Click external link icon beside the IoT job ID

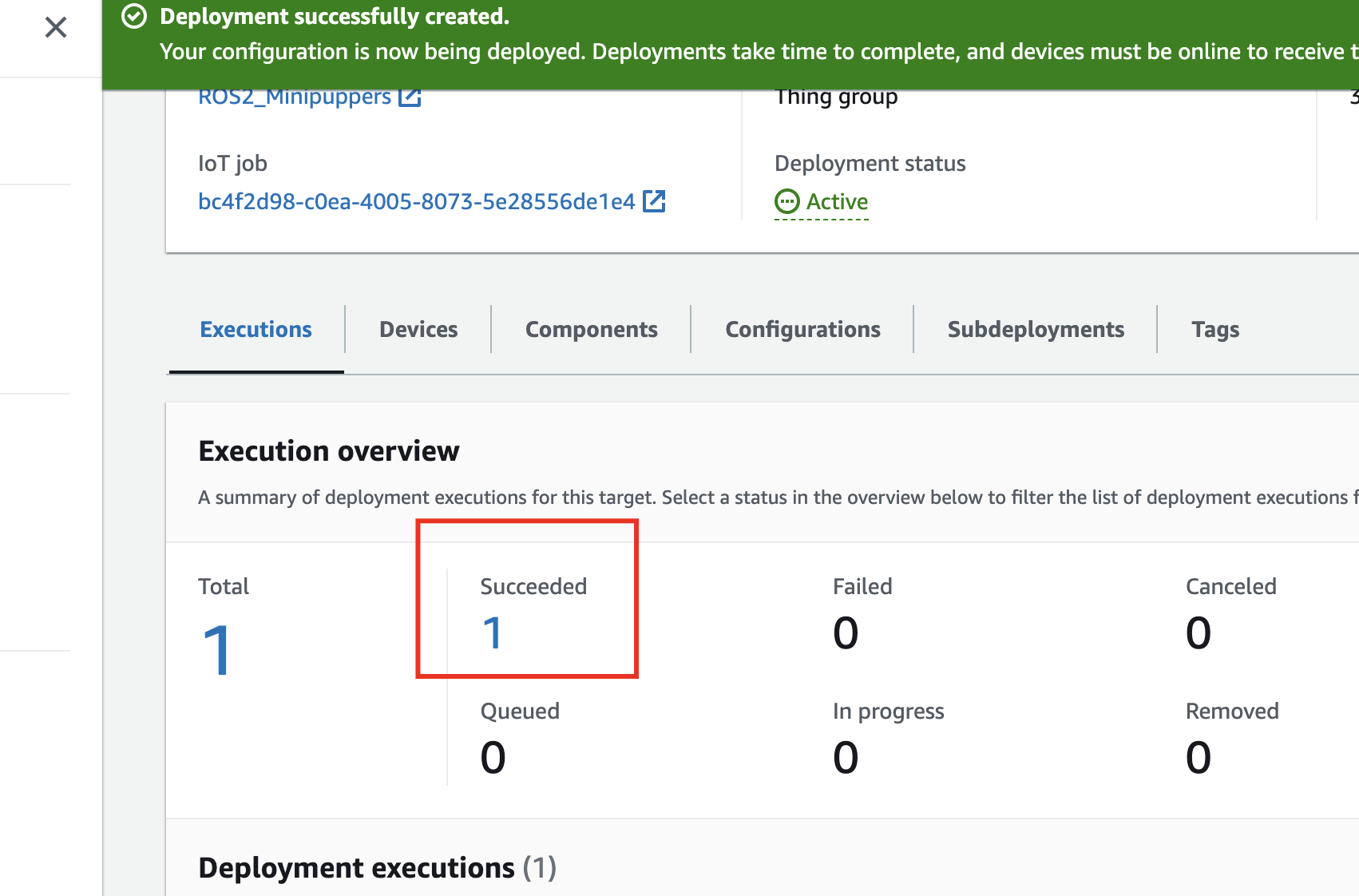click(654, 201)
